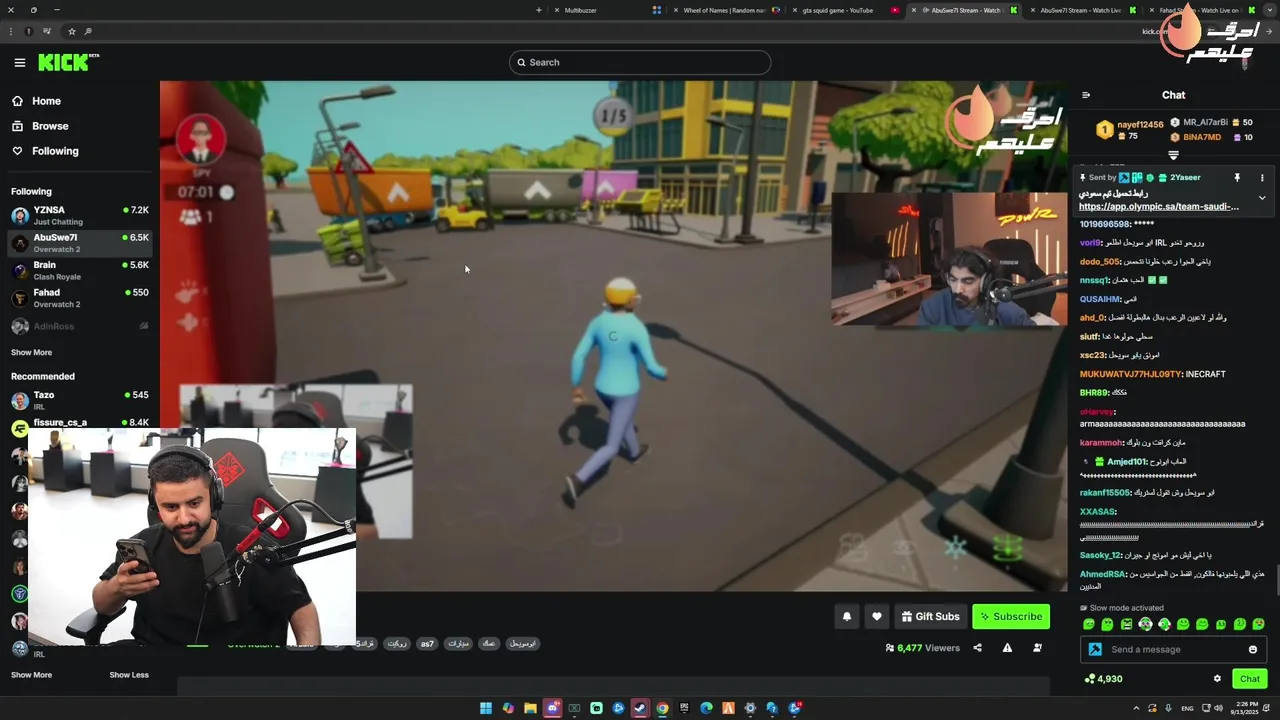Open the app.olympic.sa pinned link
This screenshot has width=1280, height=720.
1158,207
